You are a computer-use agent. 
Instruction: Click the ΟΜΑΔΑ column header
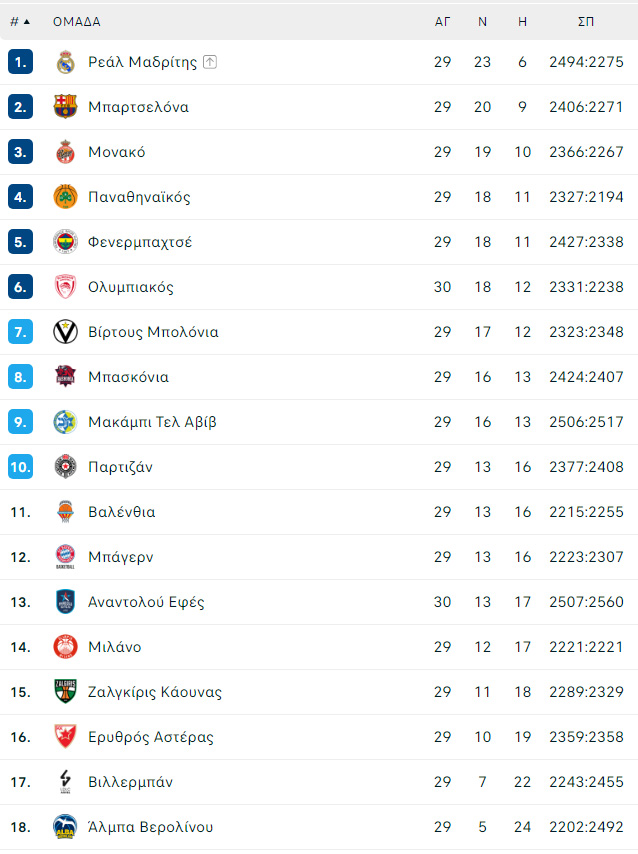coord(76,21)
